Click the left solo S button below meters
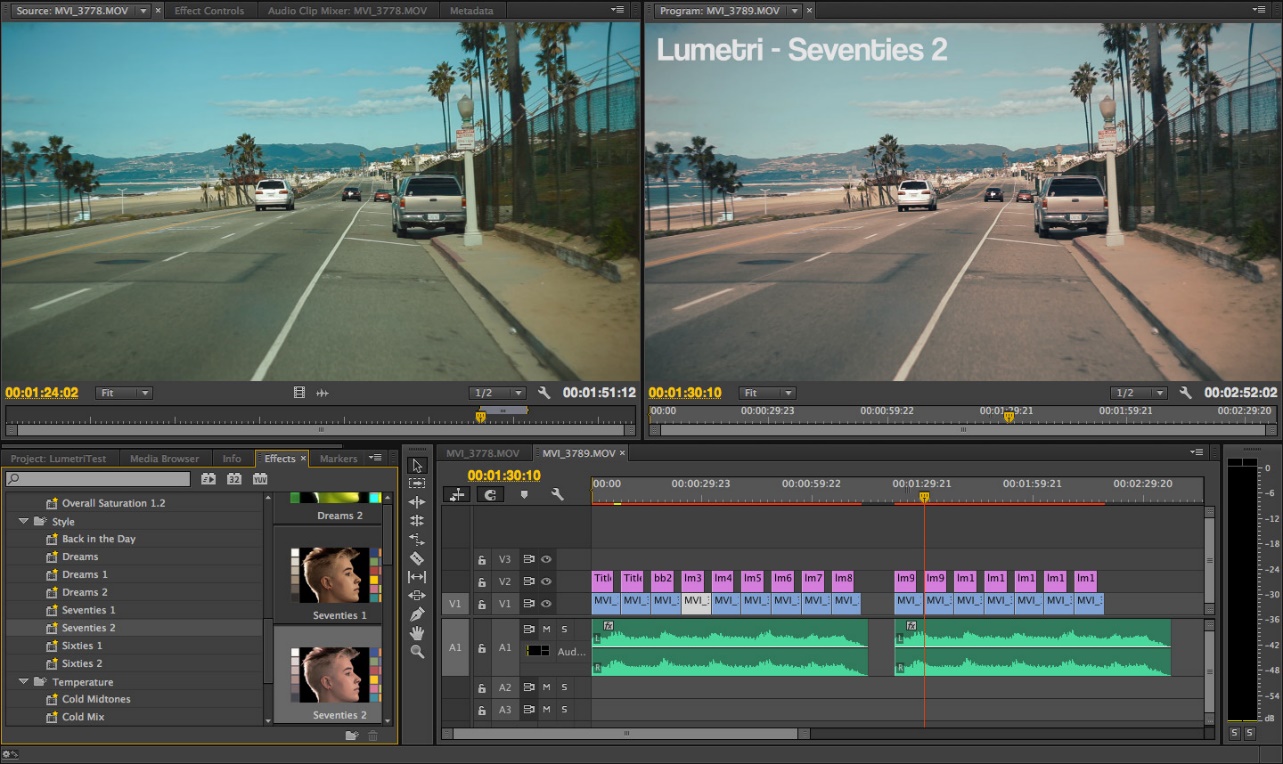Viewport: 1283px width, 764px height. 1234,733
